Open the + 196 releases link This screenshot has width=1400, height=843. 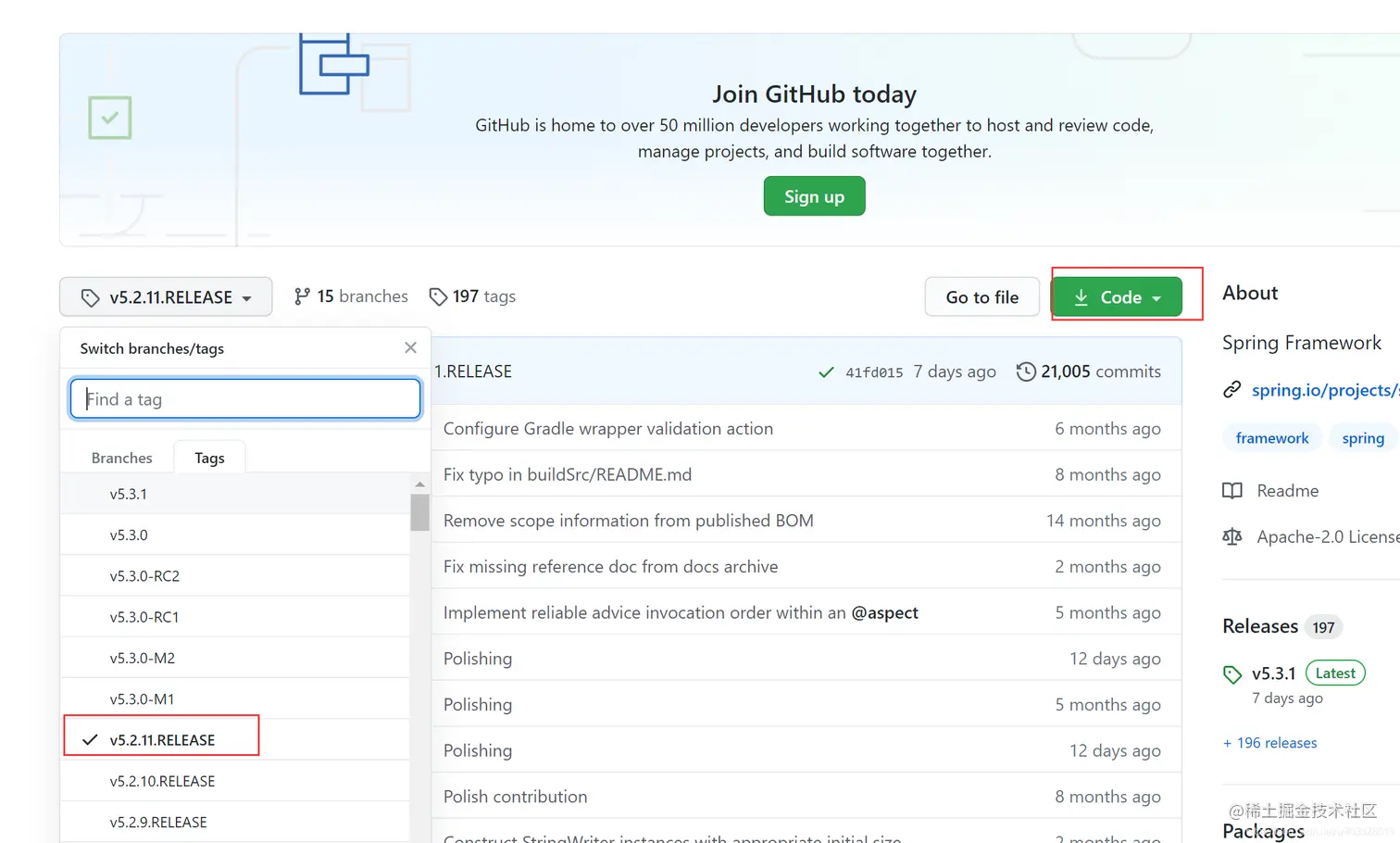(x=1269, y=743)
